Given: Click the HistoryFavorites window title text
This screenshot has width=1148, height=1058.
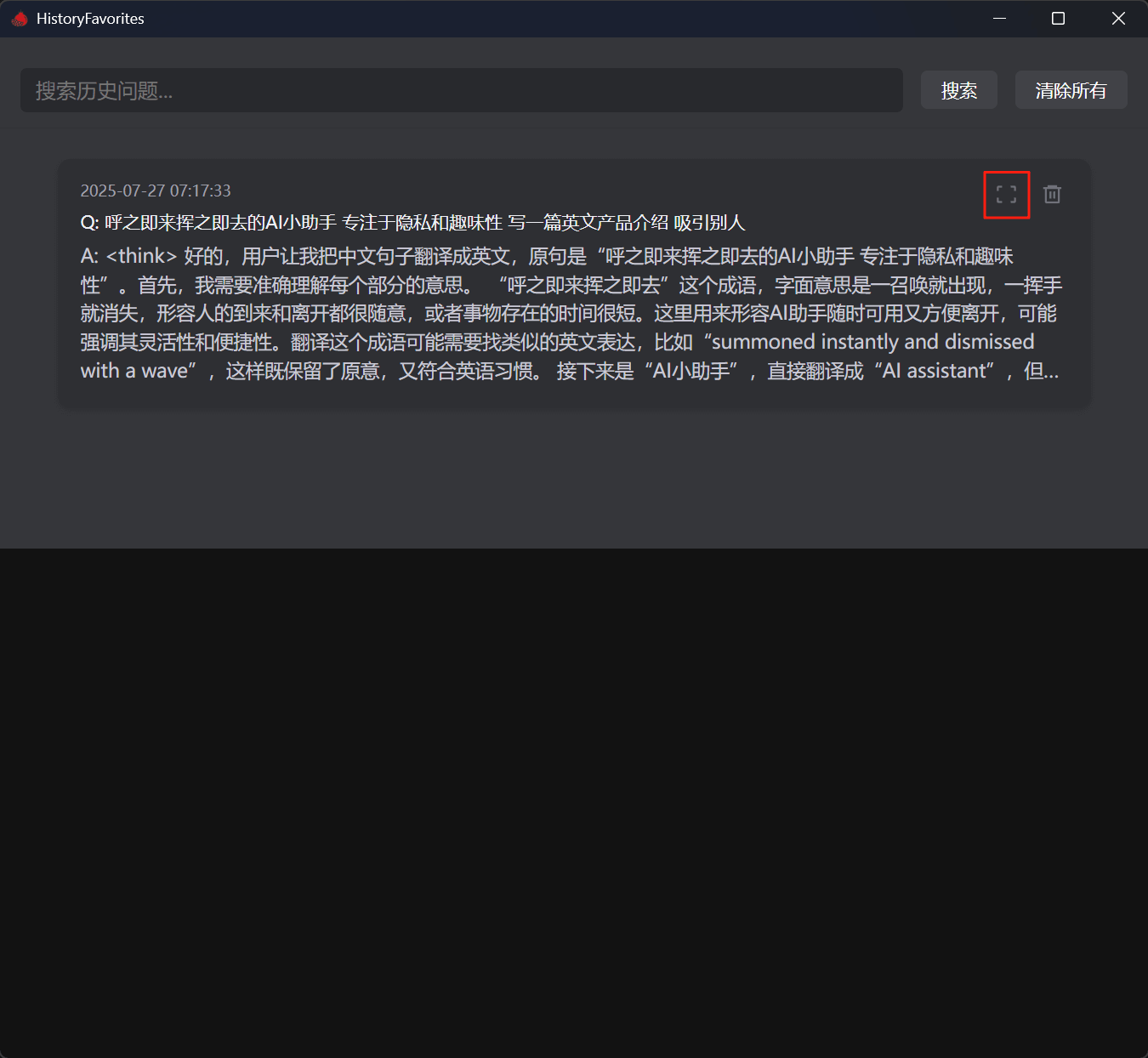Looking at the screenshot, I should click(x=90, y=19).
